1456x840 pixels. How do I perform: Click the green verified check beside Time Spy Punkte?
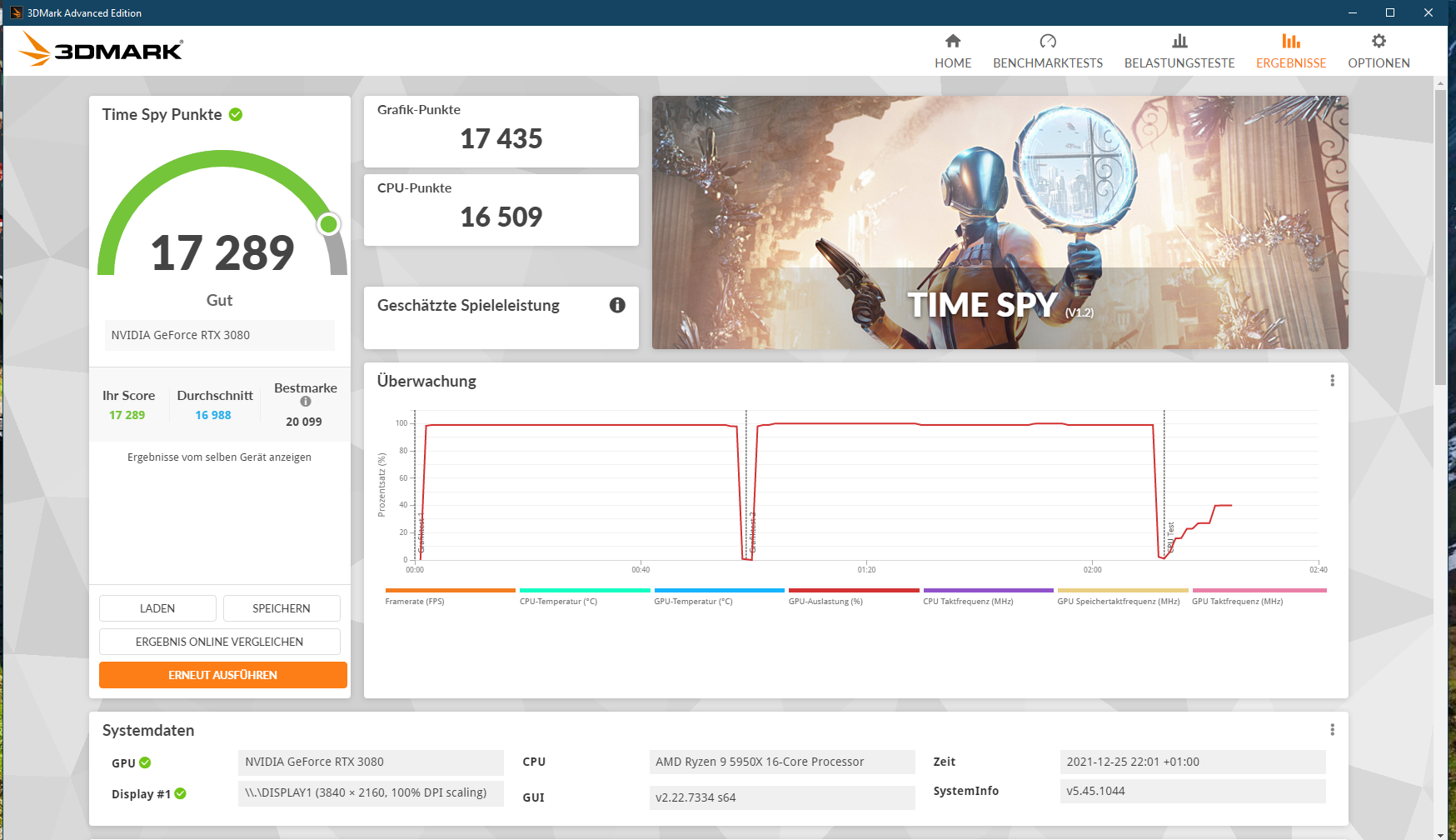pyautogui.click(x=236, y=114)
